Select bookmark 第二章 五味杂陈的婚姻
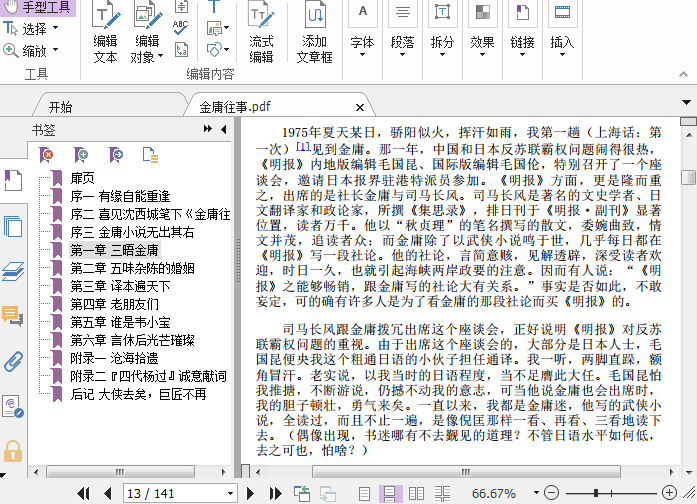697x504 pixels. [131, 268]
